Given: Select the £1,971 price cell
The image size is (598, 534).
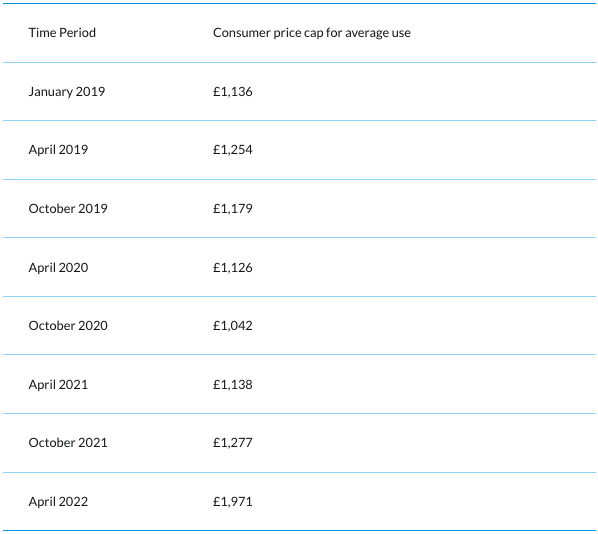Looking at the screenshot, I should point(233,502).
